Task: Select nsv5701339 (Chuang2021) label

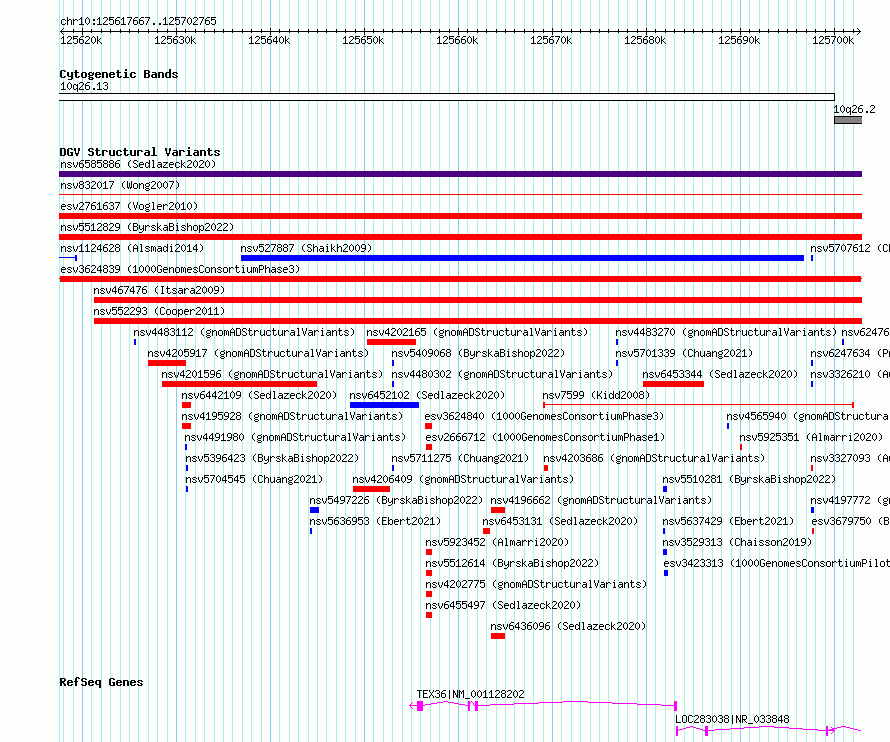Action: [x=684, y=353]
